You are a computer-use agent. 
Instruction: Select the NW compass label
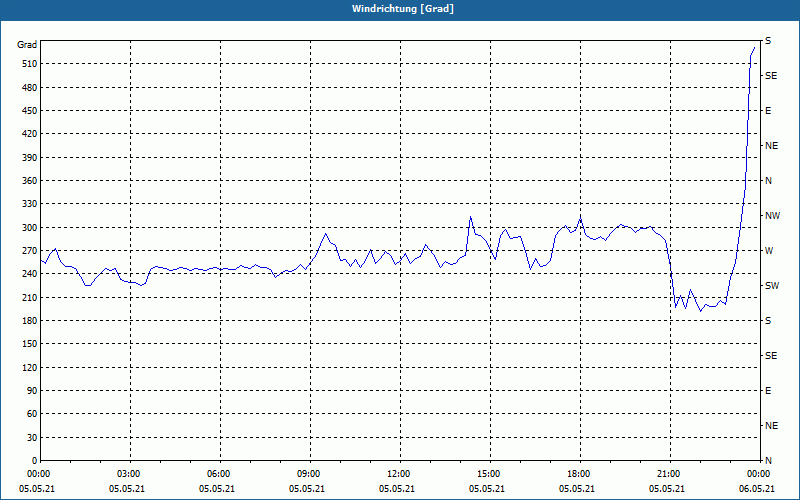[x=772, y=216]
